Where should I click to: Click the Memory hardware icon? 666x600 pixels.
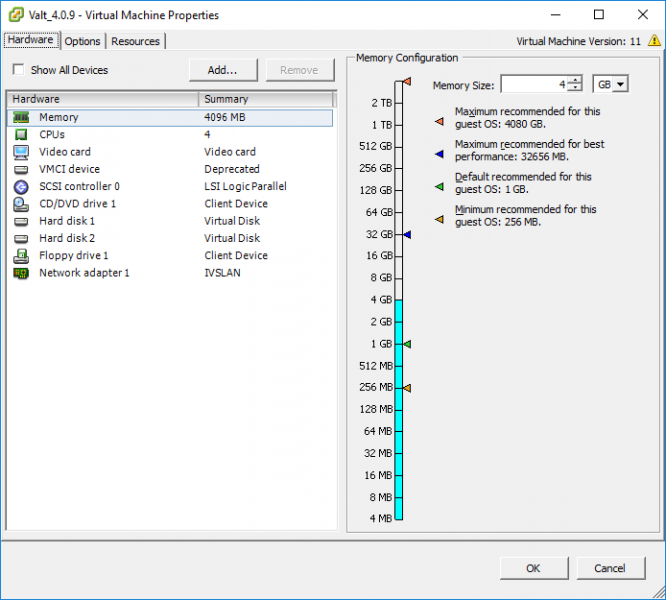[21, 117]
